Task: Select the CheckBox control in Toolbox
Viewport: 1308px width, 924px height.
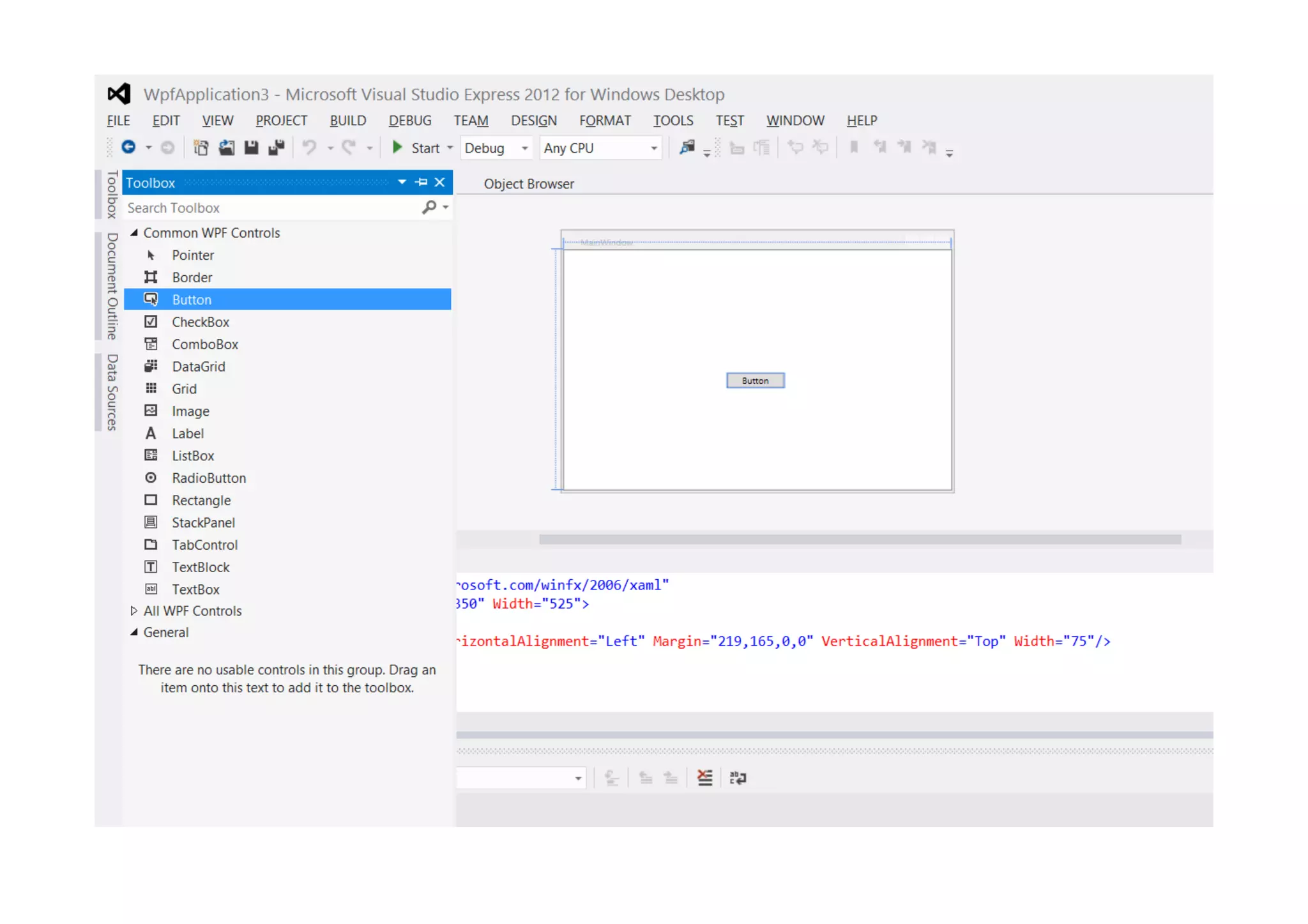Action: pyautogui.click(x=287, y=322)
